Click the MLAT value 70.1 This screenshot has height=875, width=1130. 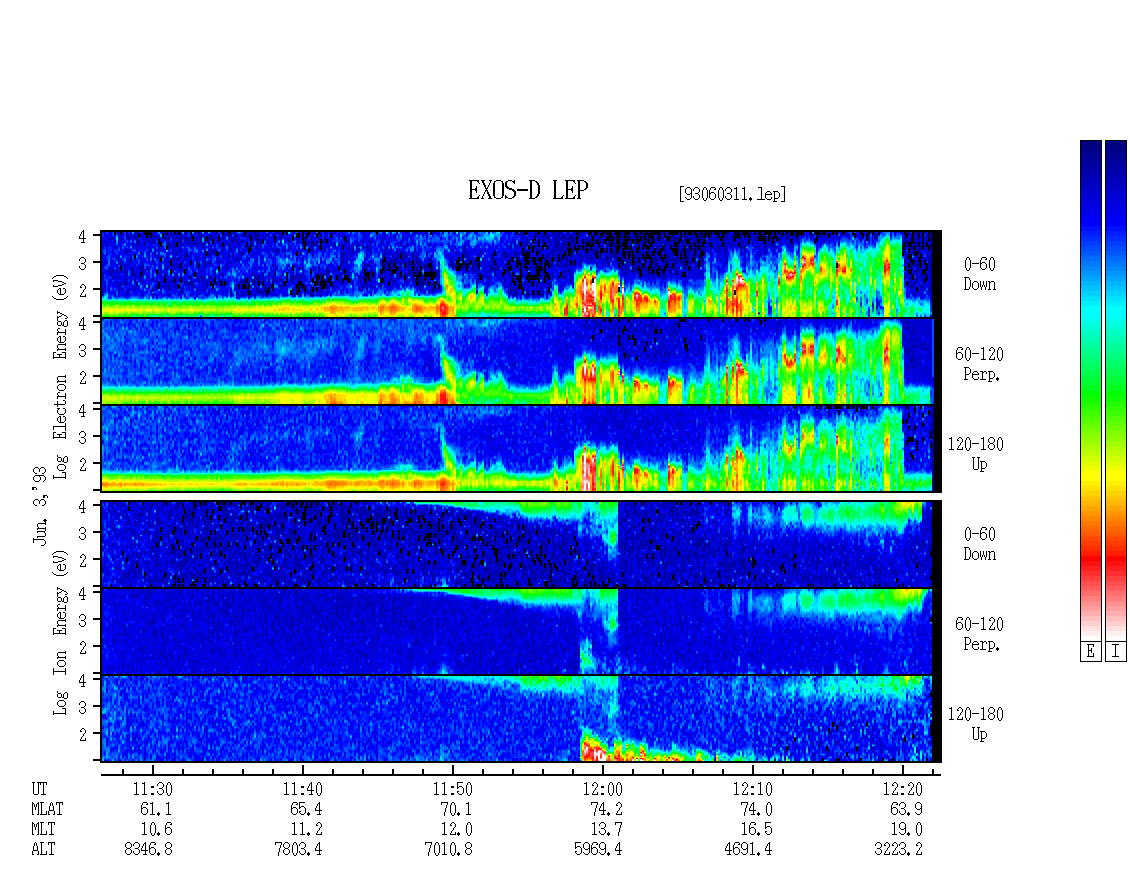coord(456,809)
